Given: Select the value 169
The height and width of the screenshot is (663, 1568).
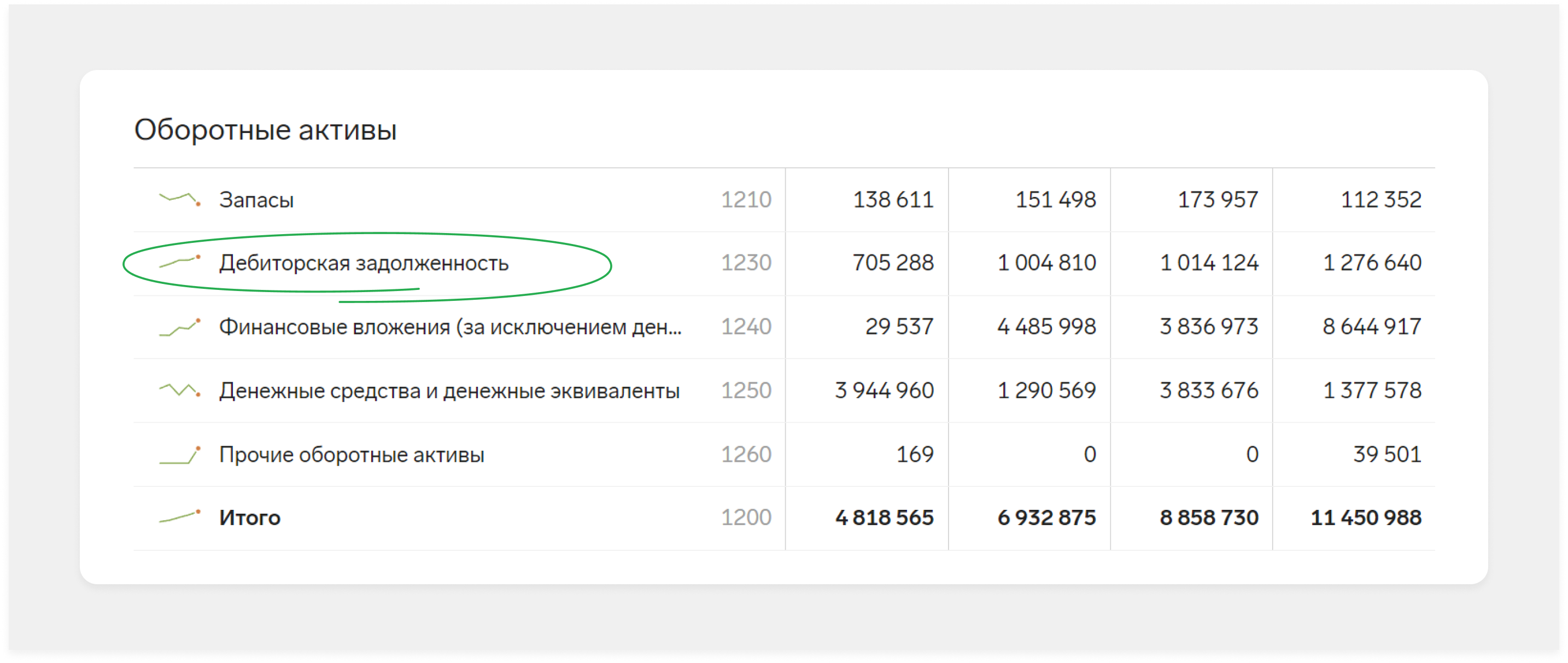Looking at the screenshot, I should tap(915, 453).
